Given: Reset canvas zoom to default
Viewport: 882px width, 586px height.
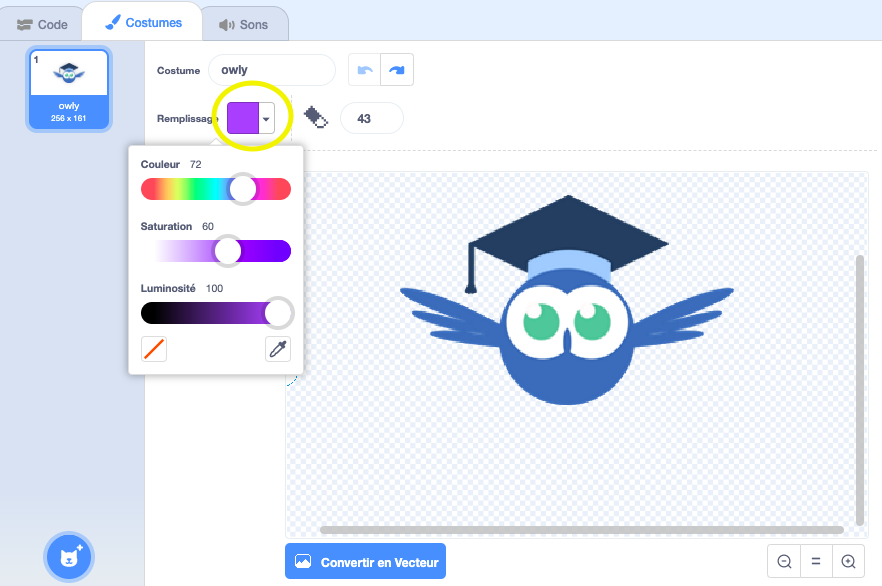Looking at the screenshot, I should click(x=816, y=561).
